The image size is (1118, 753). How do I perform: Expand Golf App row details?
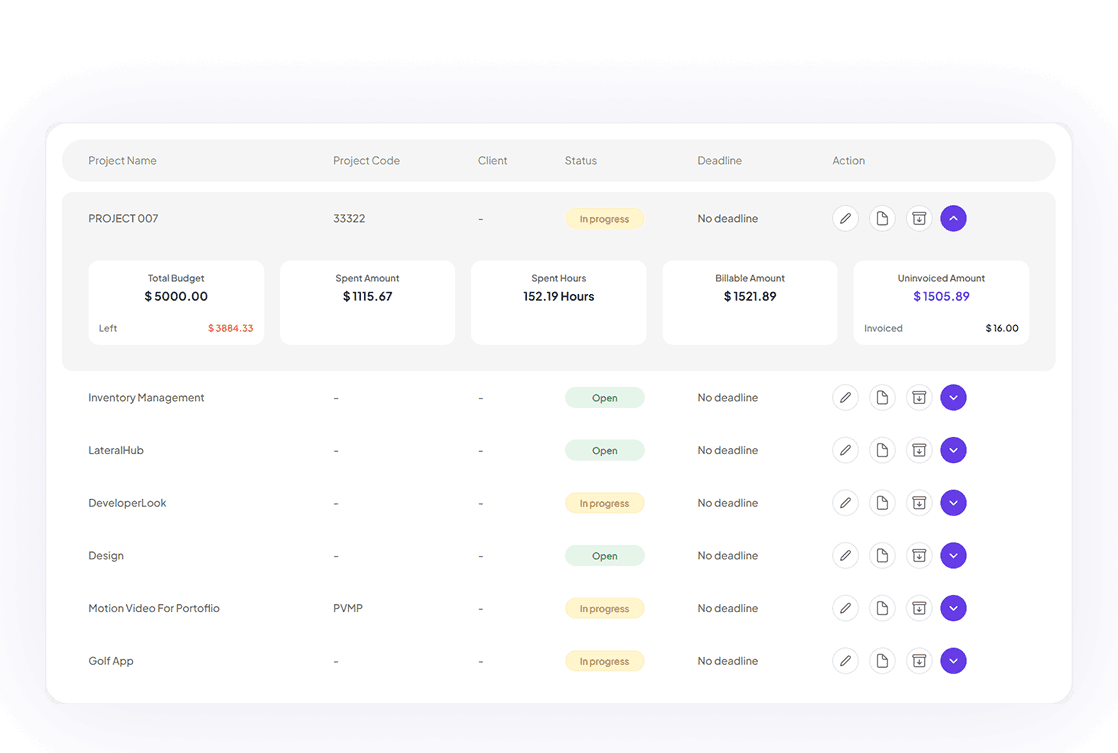pyautogui.click(x=953, y=661)
